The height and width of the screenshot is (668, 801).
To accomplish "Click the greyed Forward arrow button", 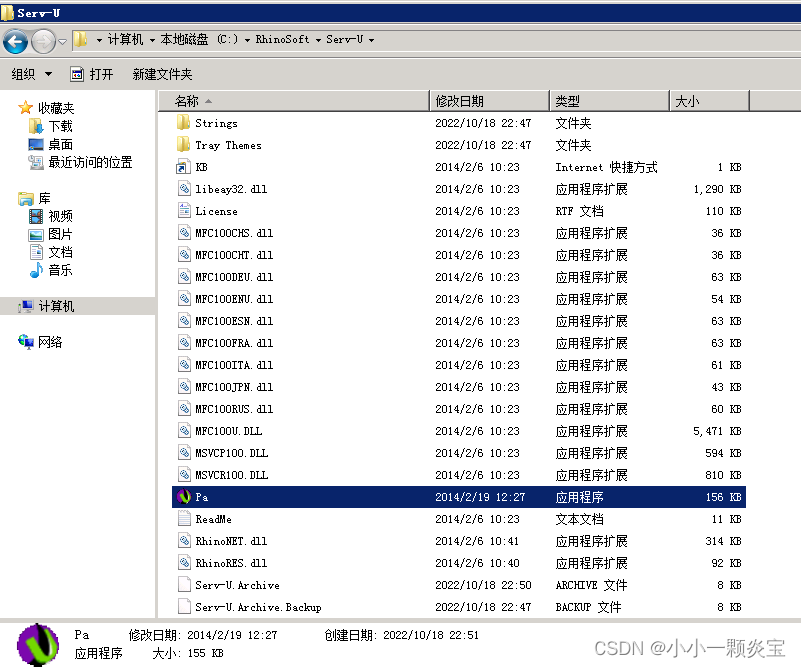I will [x=43, y=41].
